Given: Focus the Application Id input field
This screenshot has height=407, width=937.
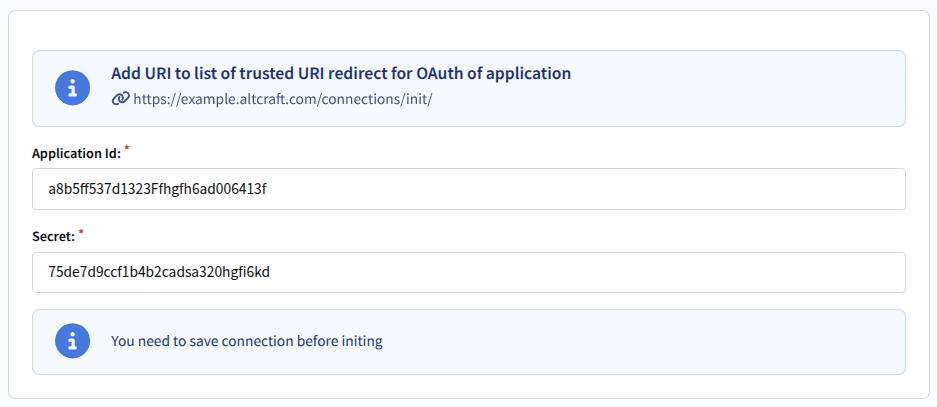Looking at the screenshot, I should coord(468,189).
